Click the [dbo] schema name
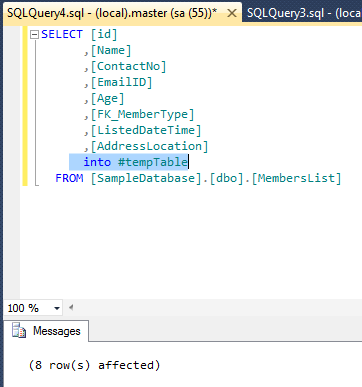Screen dimensions: 362x387 227,178
